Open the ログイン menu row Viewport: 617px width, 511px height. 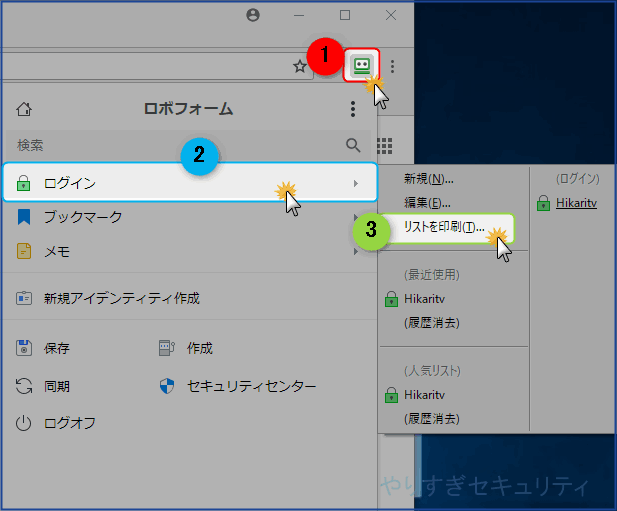click(x=190, y=183)
